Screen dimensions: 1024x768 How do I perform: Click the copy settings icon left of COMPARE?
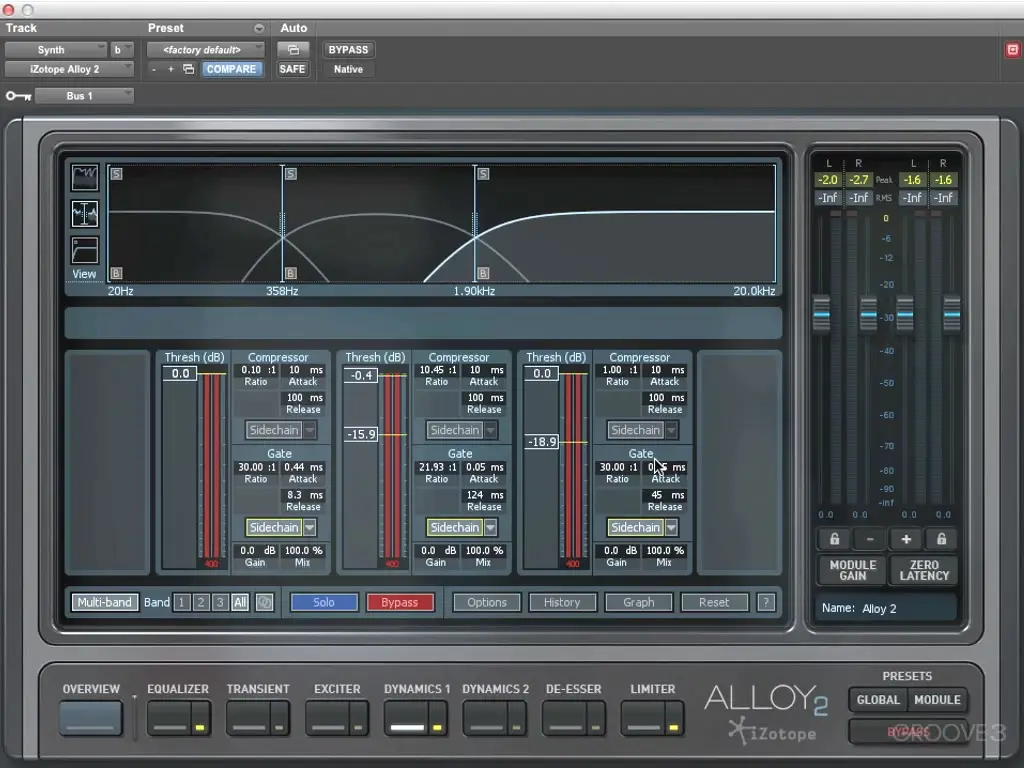(x=189, y=69)
